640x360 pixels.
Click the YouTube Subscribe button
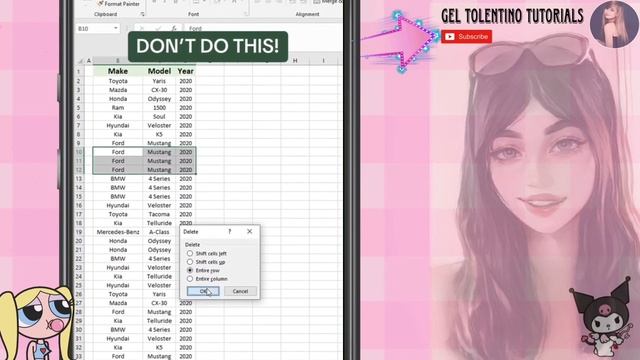(466, 37)
